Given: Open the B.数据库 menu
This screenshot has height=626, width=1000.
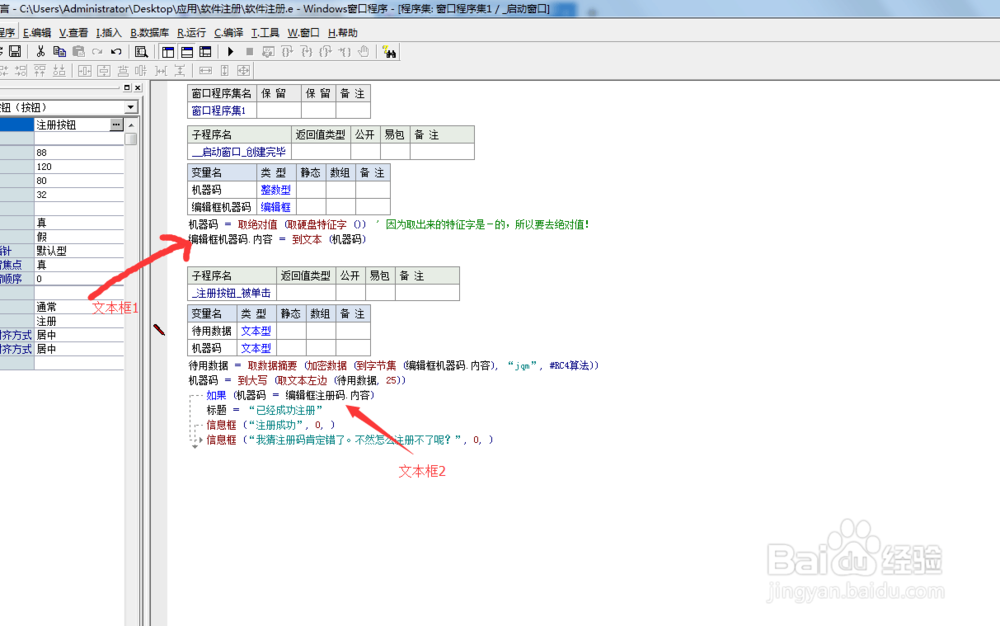Looking at the screenshot, I should pos(149,33).
